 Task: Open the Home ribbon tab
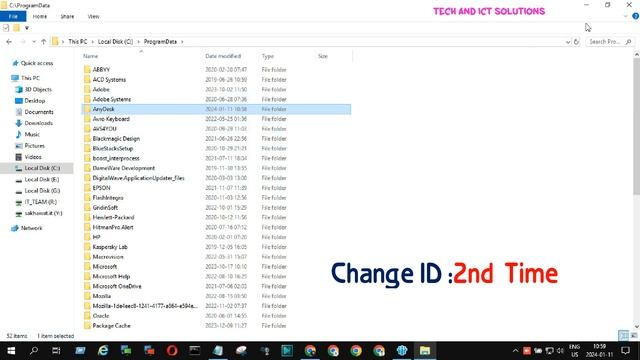click(40, 16)
